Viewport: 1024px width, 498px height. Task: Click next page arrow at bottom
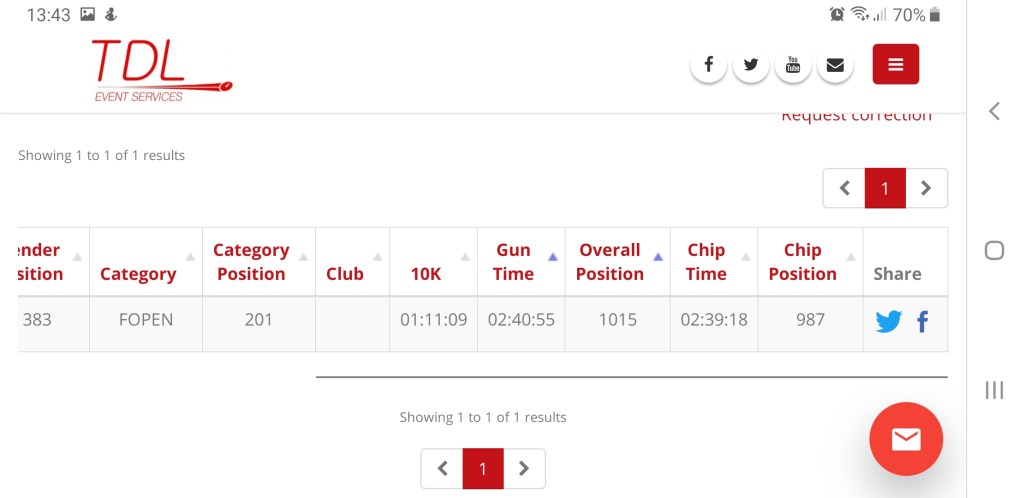[524, 468]
